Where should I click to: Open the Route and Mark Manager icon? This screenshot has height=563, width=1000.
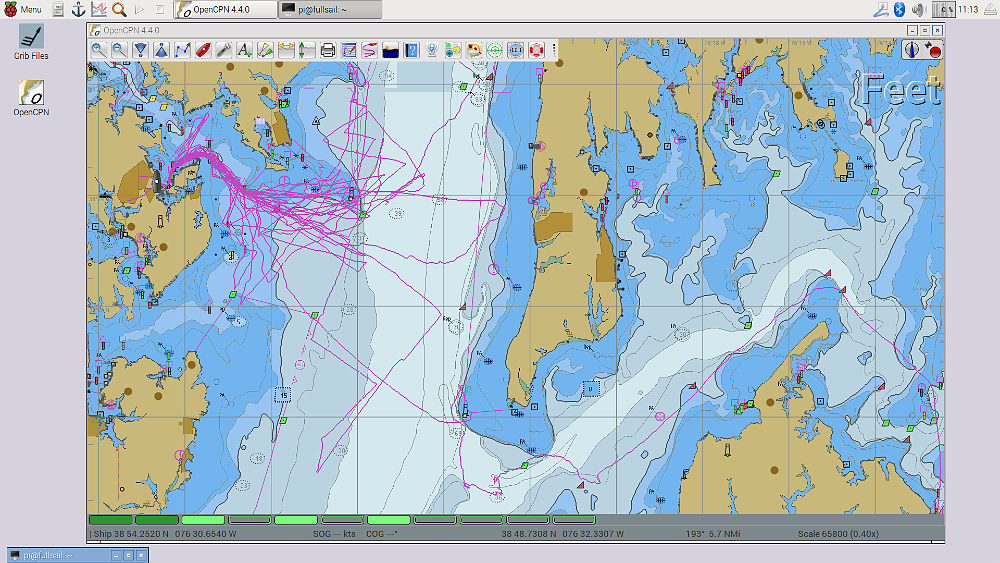(349, 49)
